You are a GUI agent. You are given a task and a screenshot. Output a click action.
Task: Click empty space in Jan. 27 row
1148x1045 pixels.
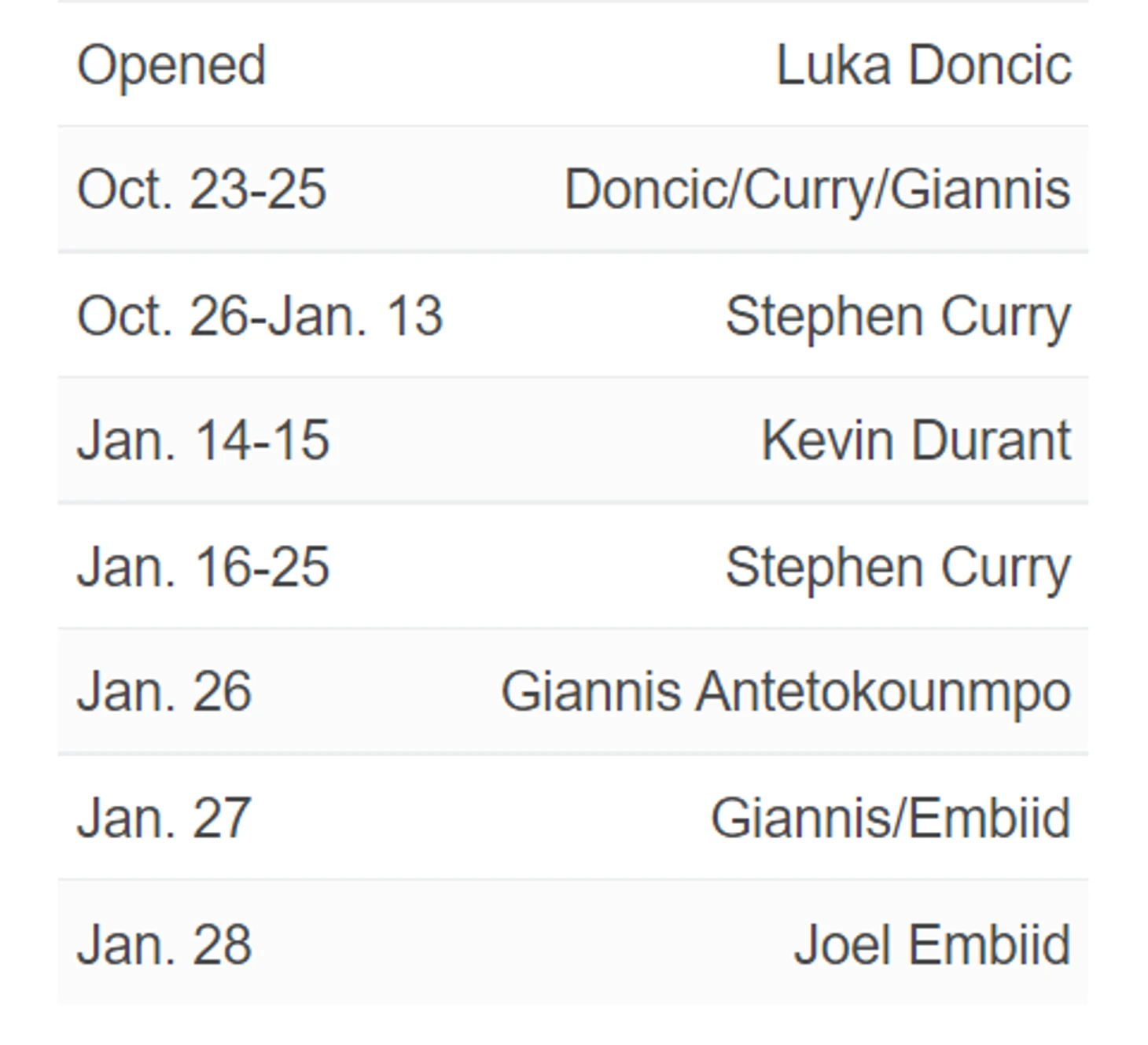click(x=480, y=819)
